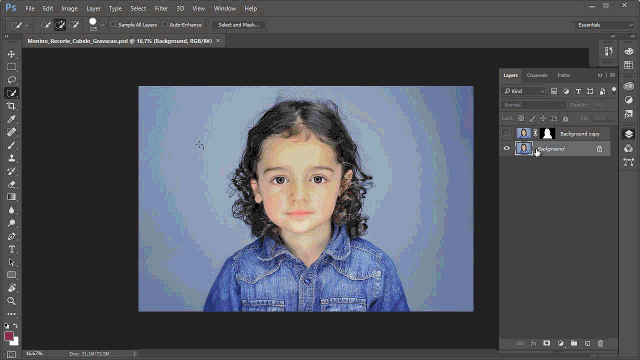Select the Crop tool
This screenshot has height=360, width=640.
point(11,106)
